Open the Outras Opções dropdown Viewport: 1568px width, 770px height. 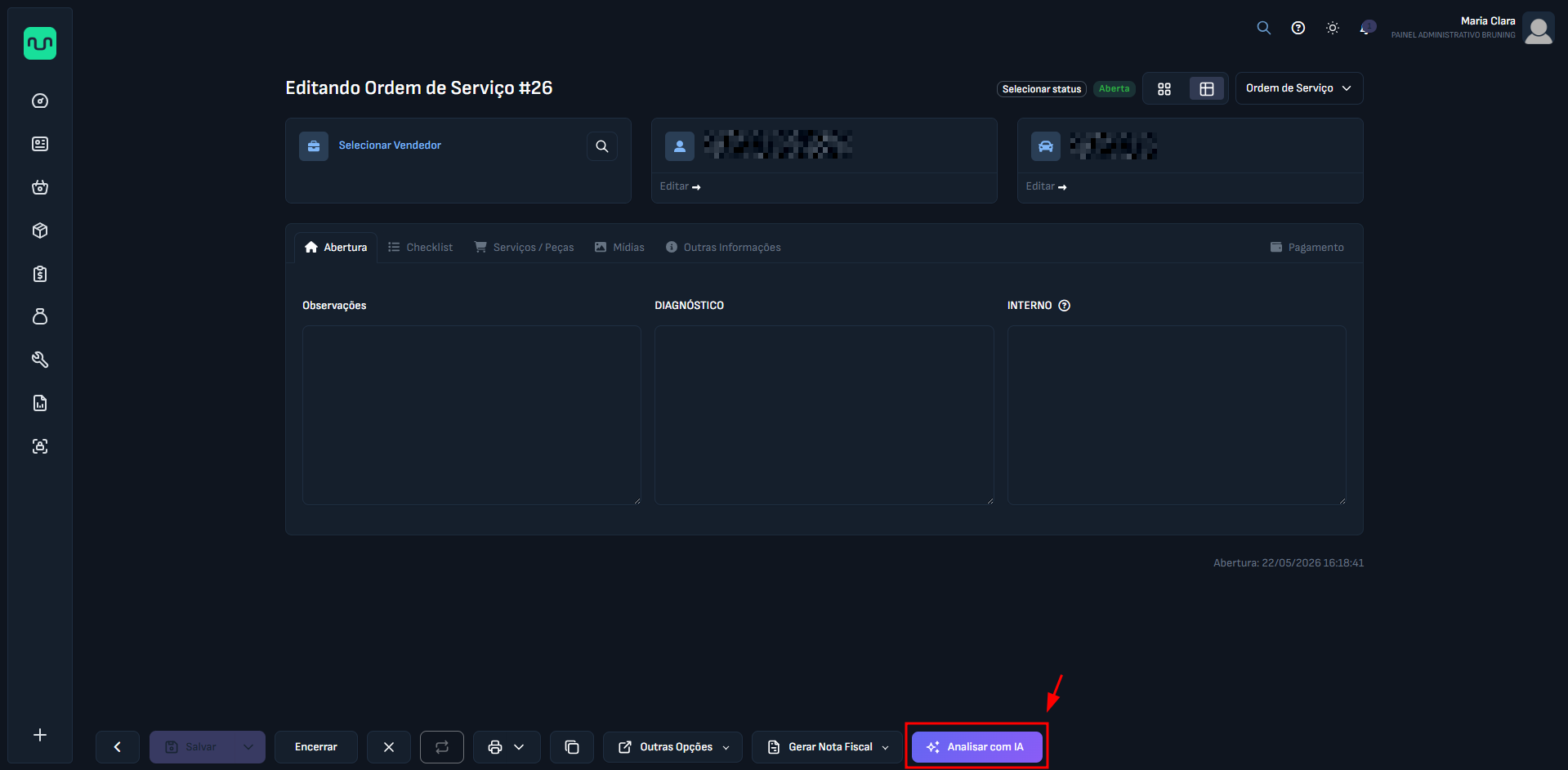[672, 747]
